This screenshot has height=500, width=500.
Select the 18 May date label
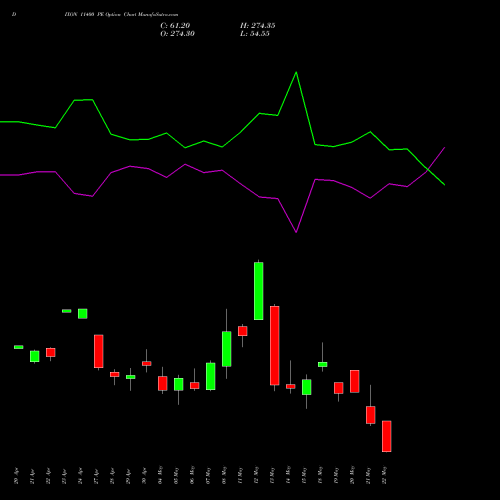tap(321, 475)
